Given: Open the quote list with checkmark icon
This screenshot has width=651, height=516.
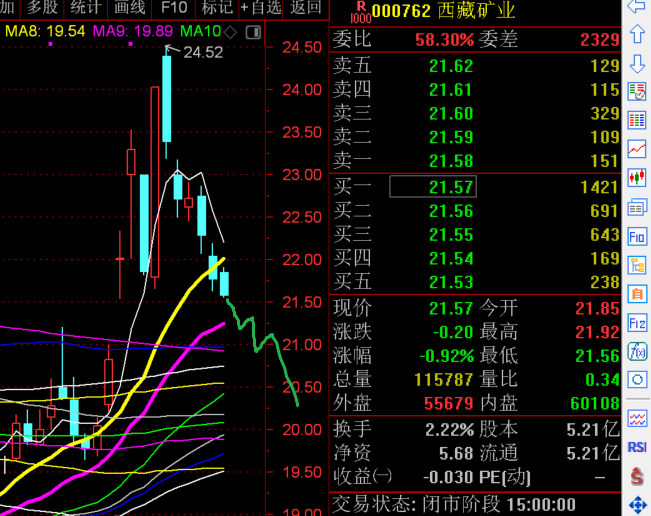Looking at the screenshot, I should click(x=637, y=92).
